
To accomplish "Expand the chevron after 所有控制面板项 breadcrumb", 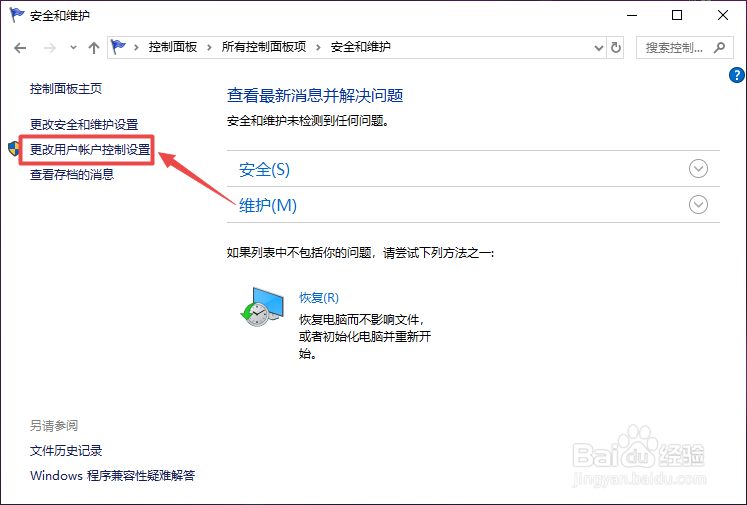I will click(x=318, y=47).
